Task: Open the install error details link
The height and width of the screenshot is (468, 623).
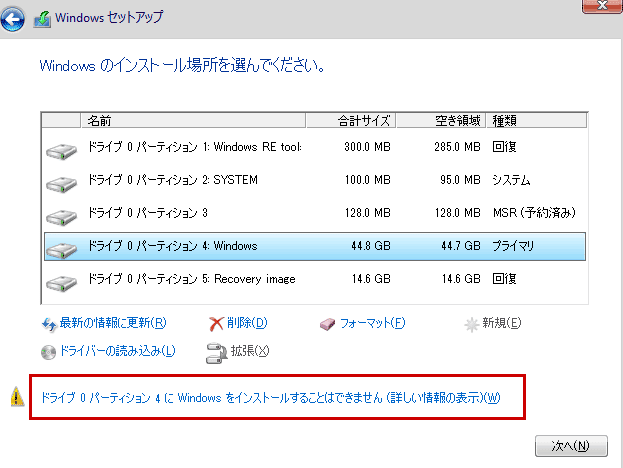Action: 270,398
